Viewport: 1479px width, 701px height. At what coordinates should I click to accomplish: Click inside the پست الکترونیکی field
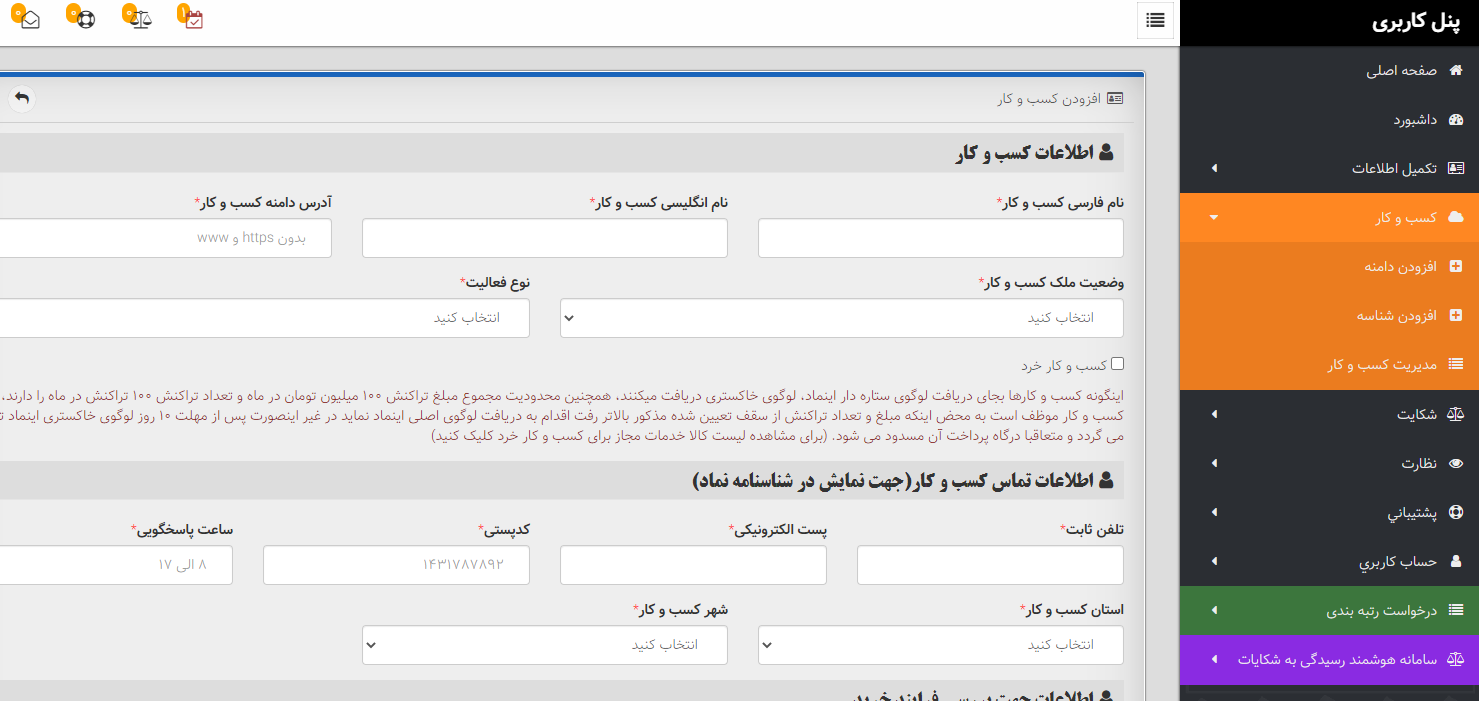693,565
